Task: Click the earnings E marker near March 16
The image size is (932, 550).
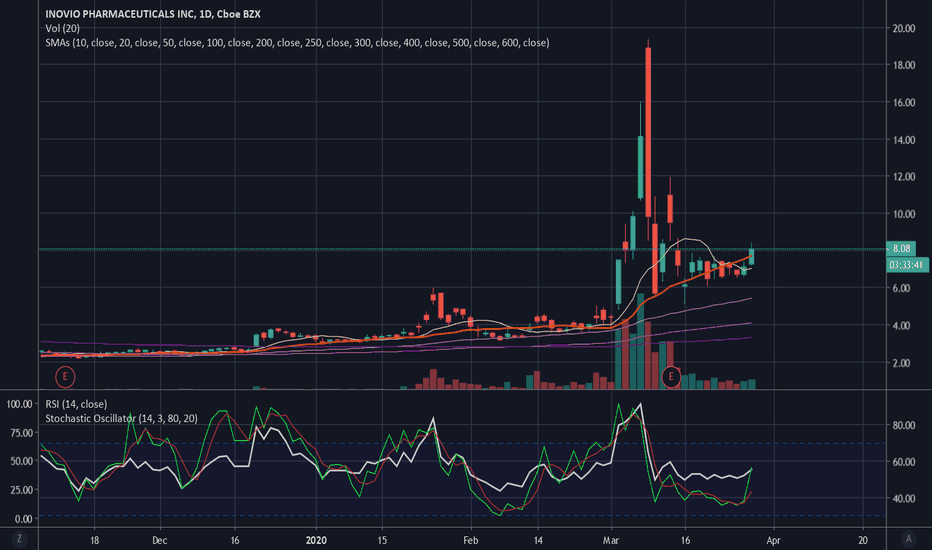Action: pos(671,376)
